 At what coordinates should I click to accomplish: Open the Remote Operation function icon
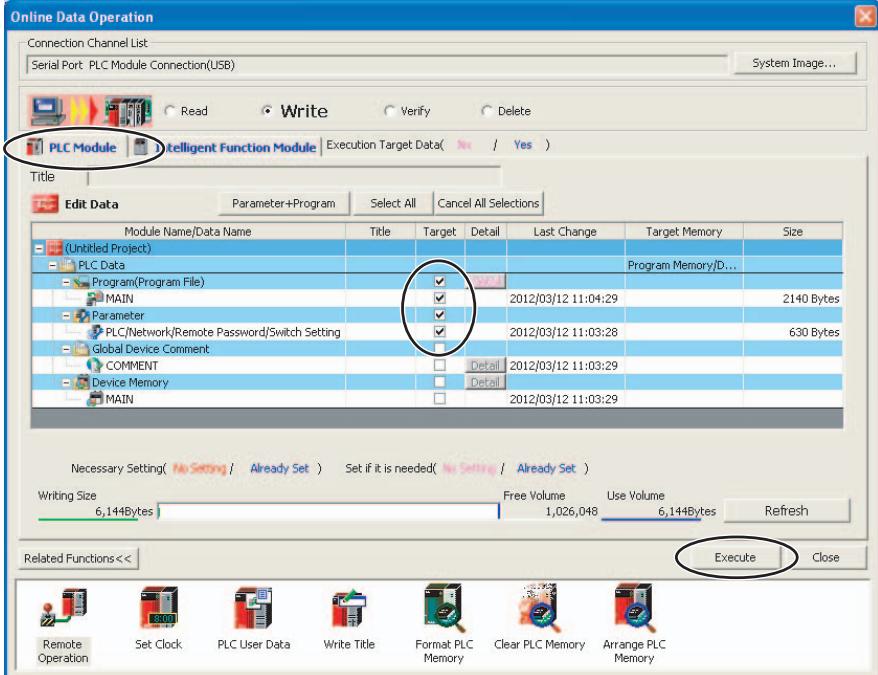click(64, 608)
